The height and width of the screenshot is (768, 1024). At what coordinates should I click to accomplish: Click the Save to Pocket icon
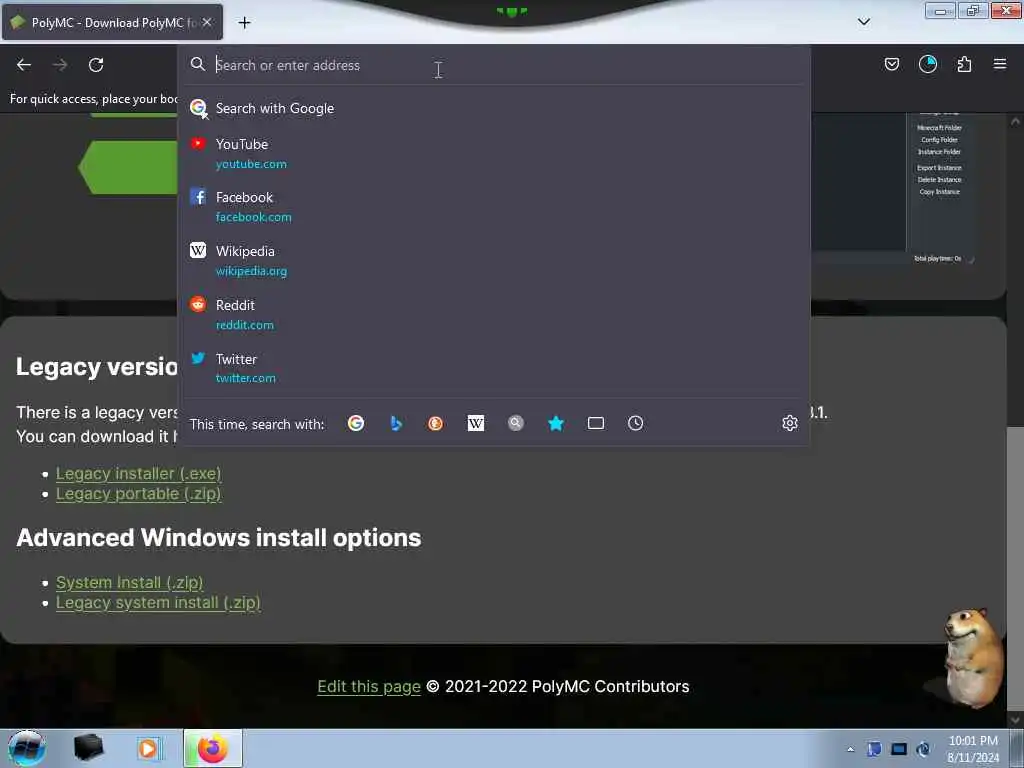[x=891, y=64]
